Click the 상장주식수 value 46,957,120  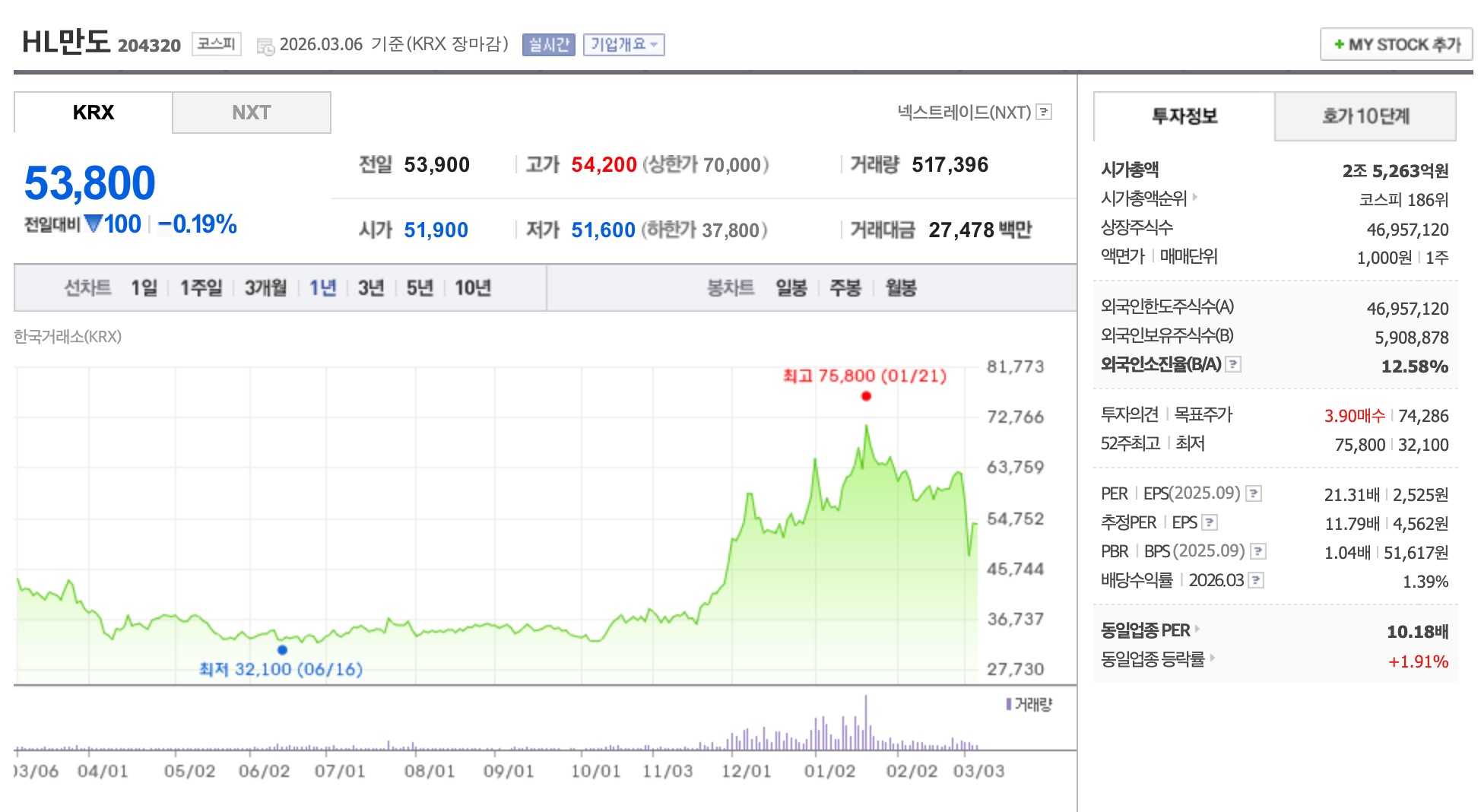coord(1407,230)
